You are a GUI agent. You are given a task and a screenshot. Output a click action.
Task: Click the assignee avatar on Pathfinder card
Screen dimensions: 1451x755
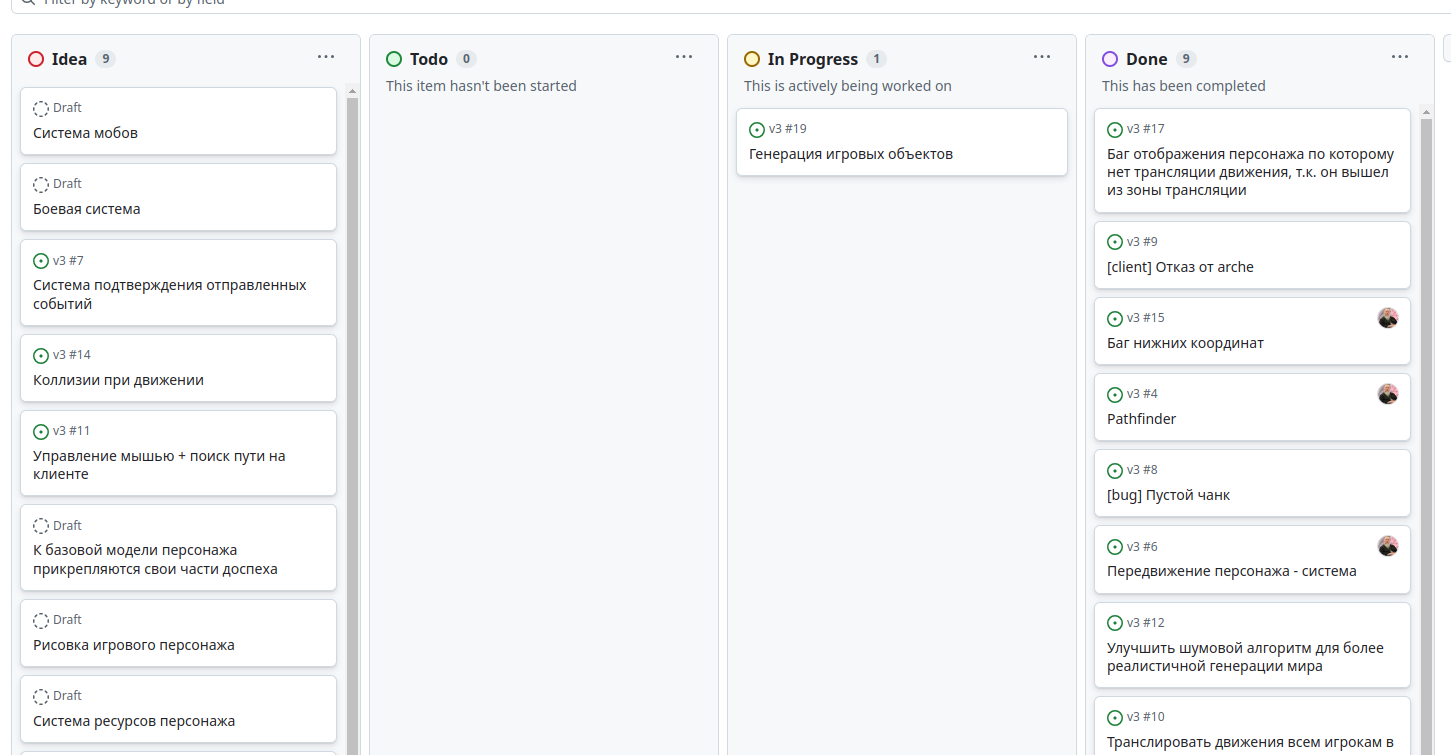point(1388,394)
